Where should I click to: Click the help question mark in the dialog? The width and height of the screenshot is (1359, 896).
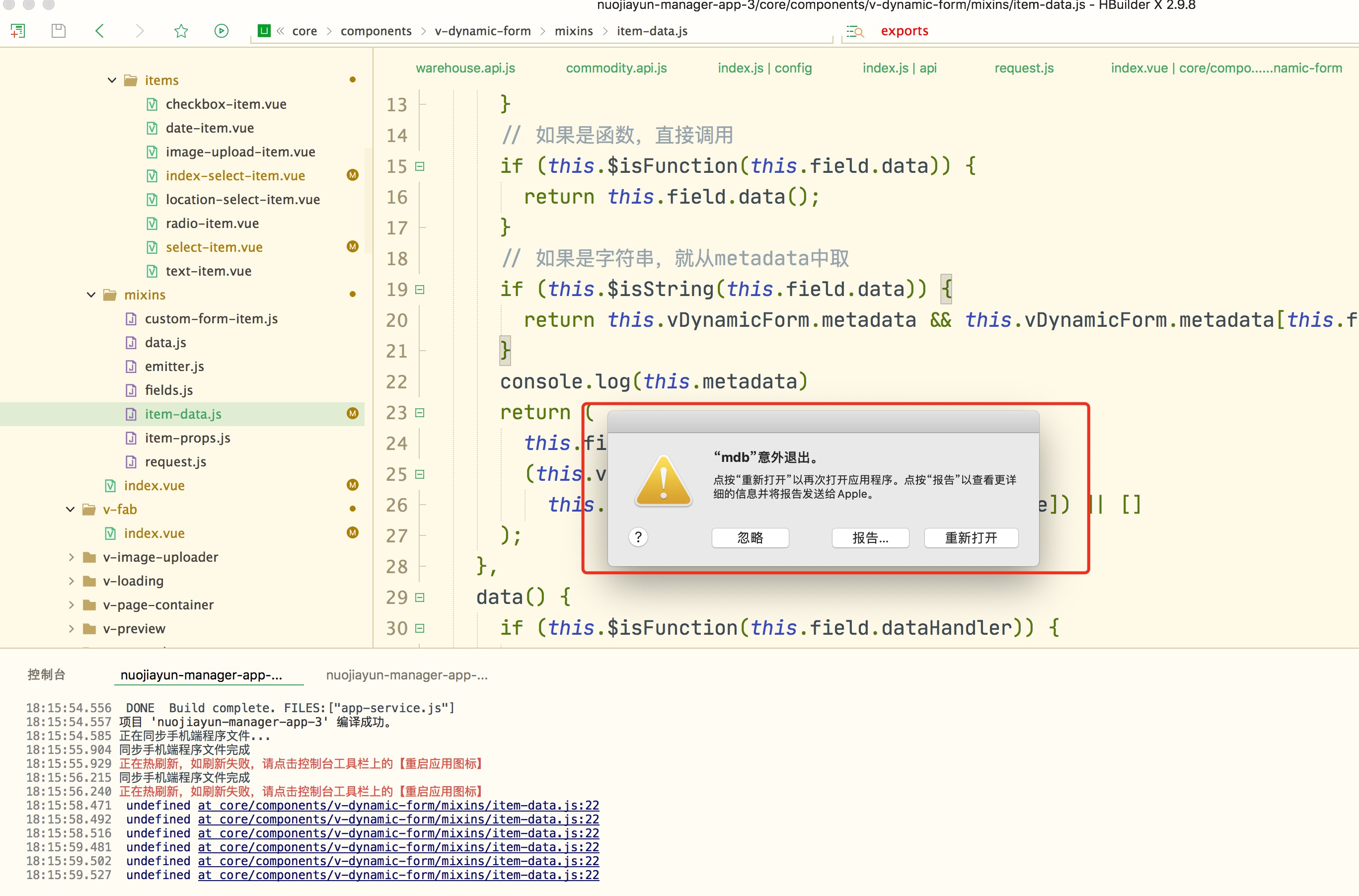tap(638, 537)
